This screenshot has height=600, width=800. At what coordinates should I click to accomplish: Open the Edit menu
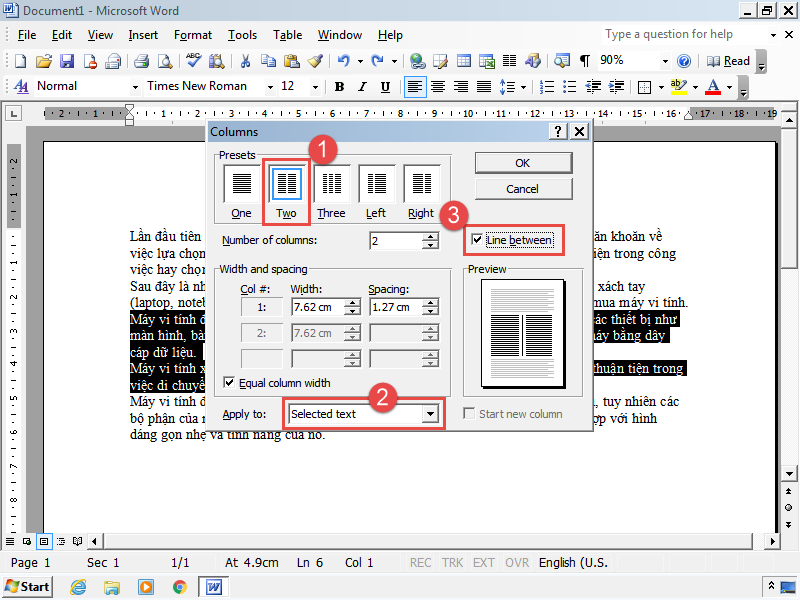coord(62,35)
